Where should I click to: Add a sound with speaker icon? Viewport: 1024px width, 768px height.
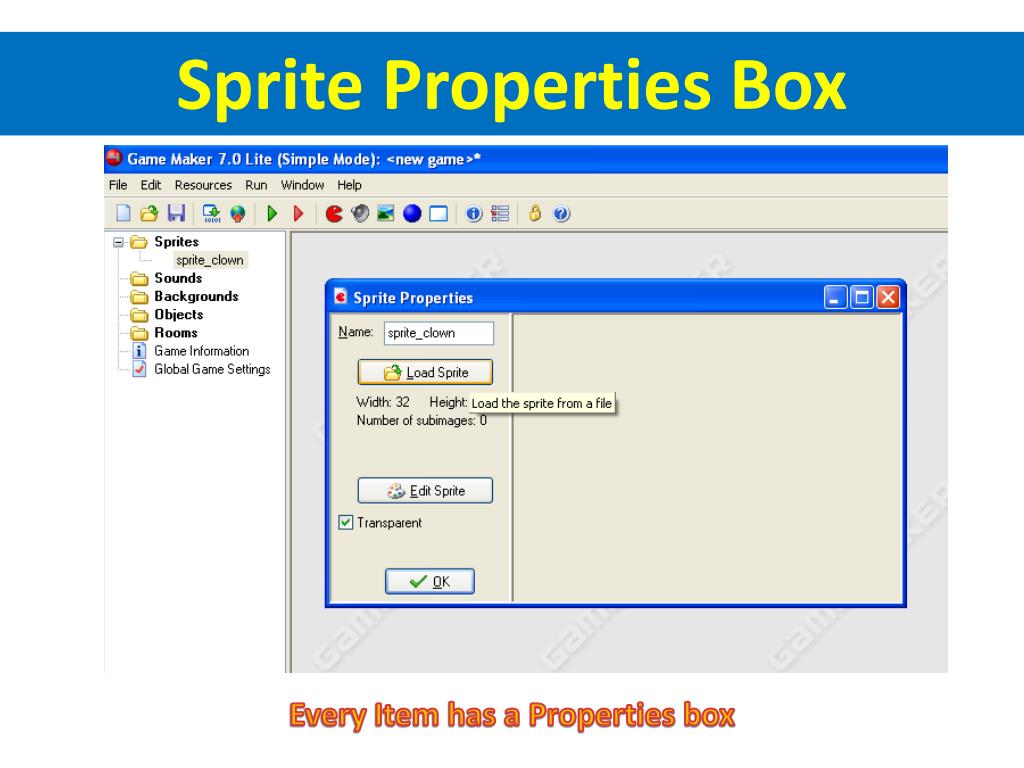point(360,213)
